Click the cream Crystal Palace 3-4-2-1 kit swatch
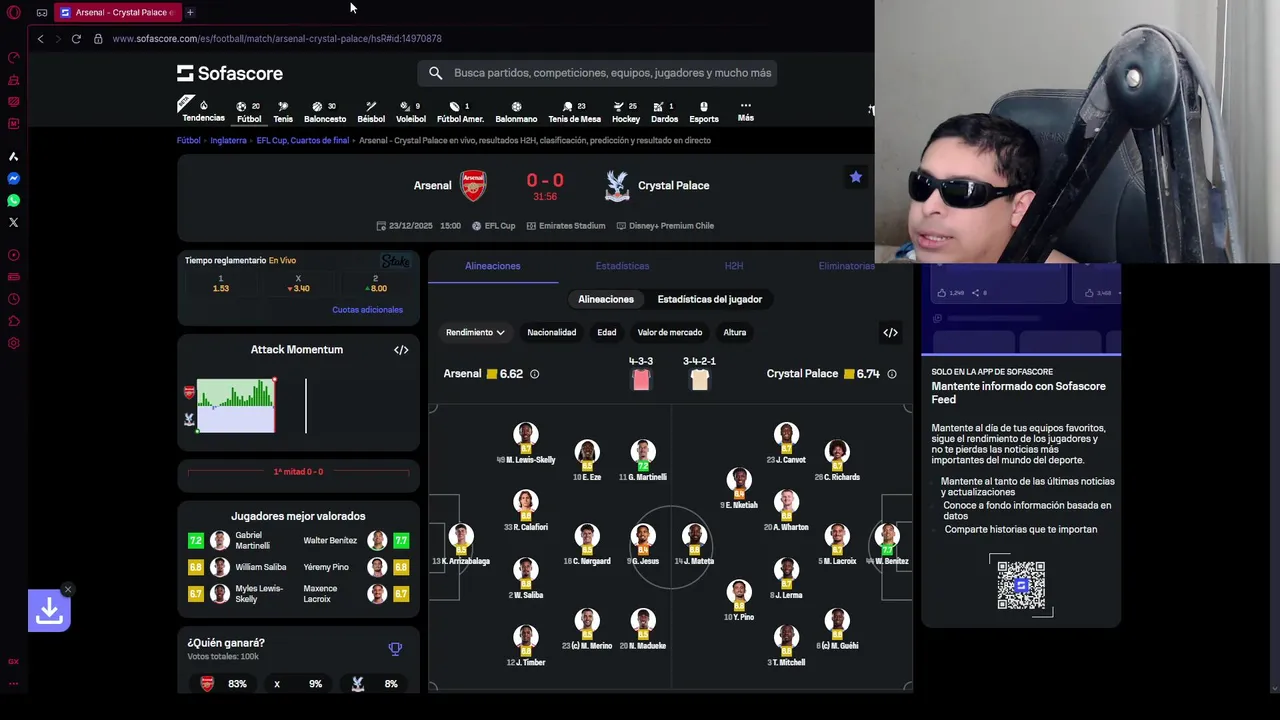This screenshot has height=720, width=1280. coord(699,380)
